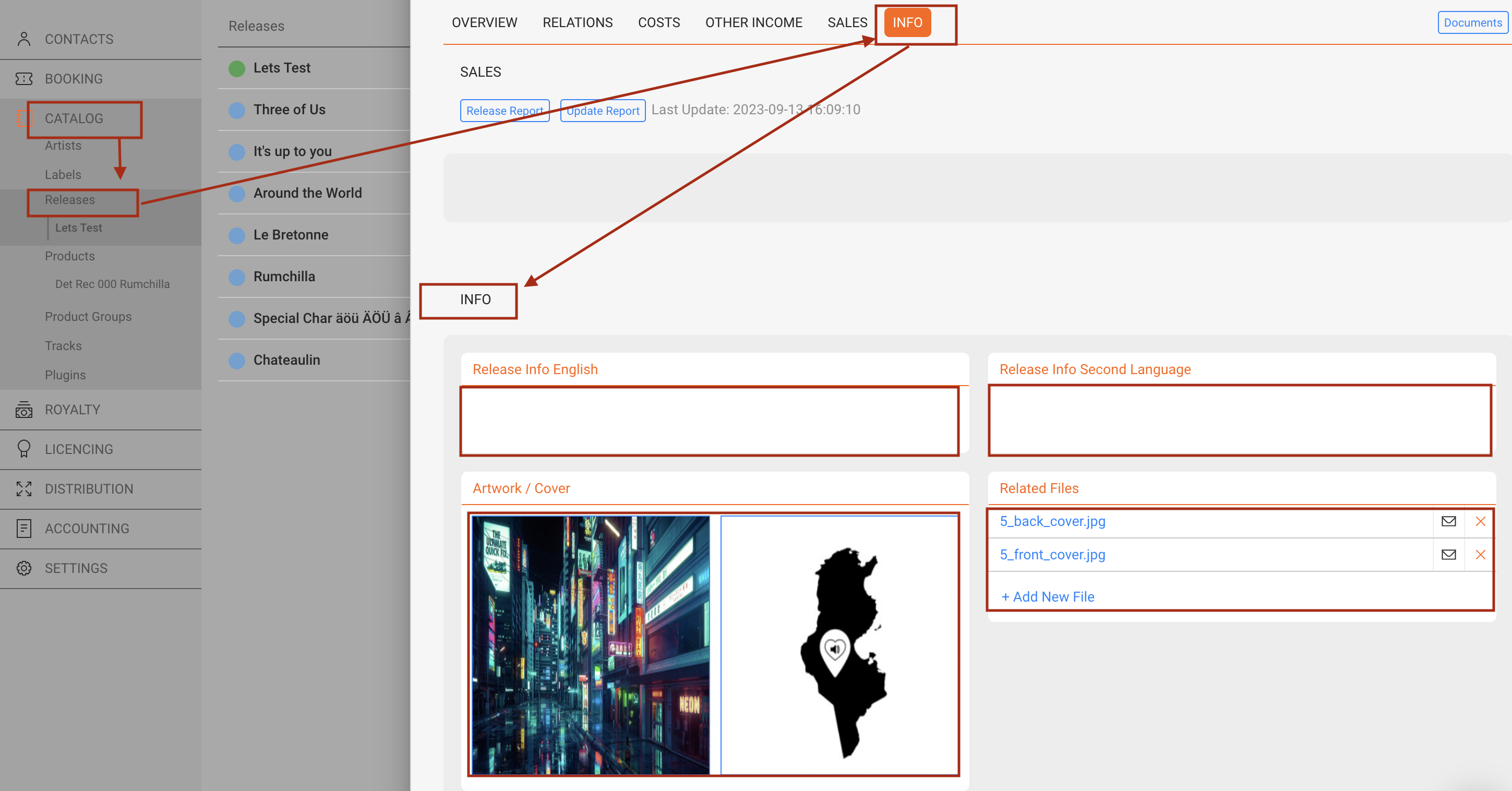The image size is (1512, 791).
Task: Select the Lets Test sub-item under Releases
Action: [79, 227]
